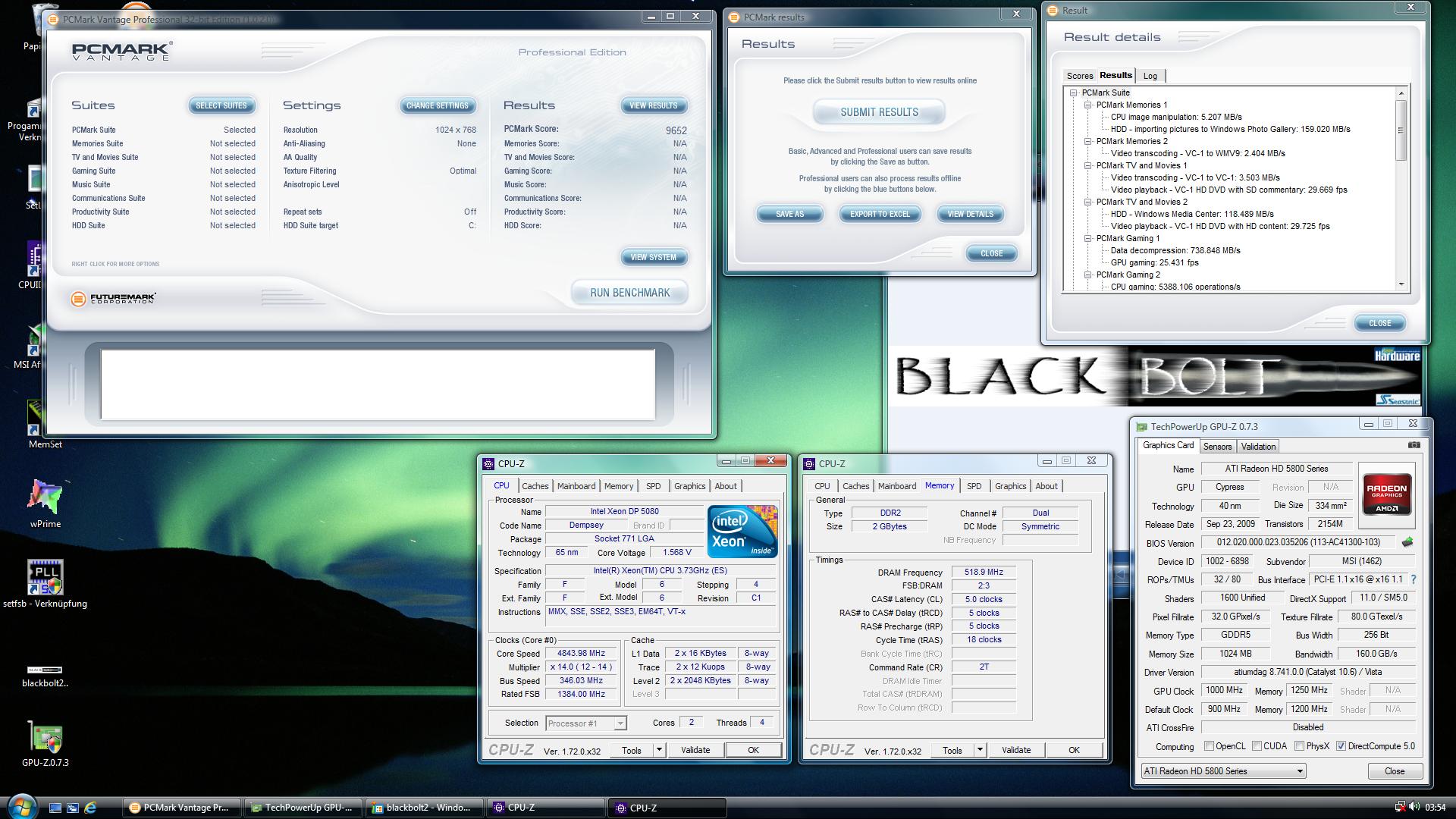The width and height of the screenshot is (1456, 819).
Task: Open SPD tab in CPU-Z Memory window
Action: [x=974, y=486]
